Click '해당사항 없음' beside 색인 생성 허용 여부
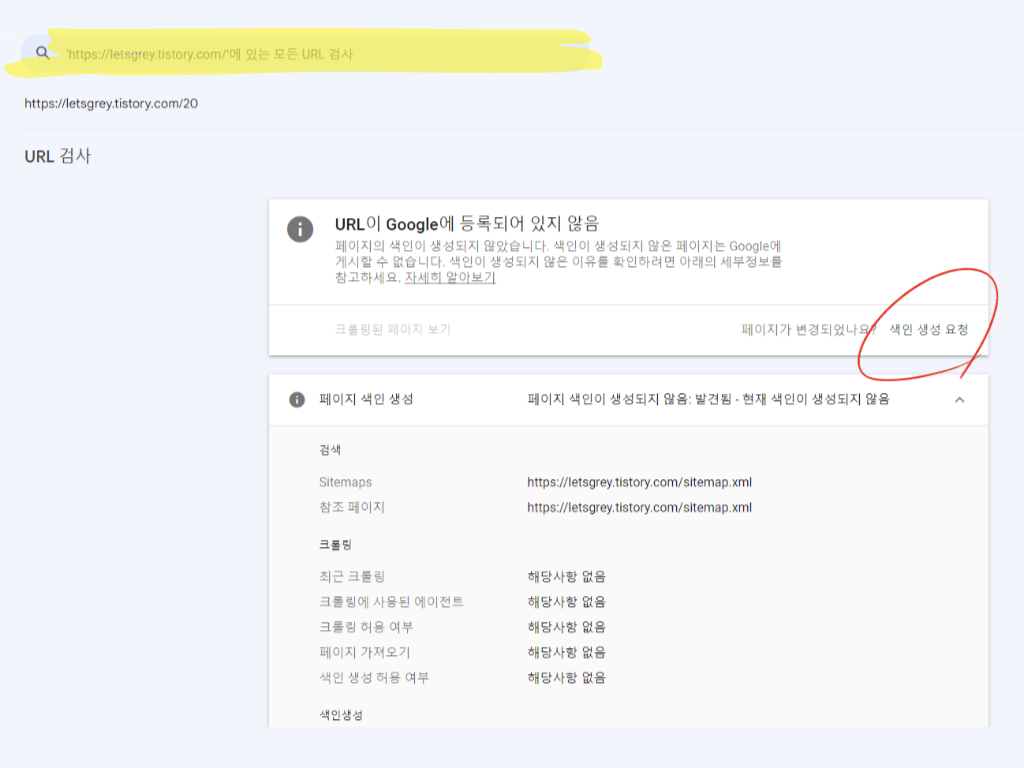 566,678
